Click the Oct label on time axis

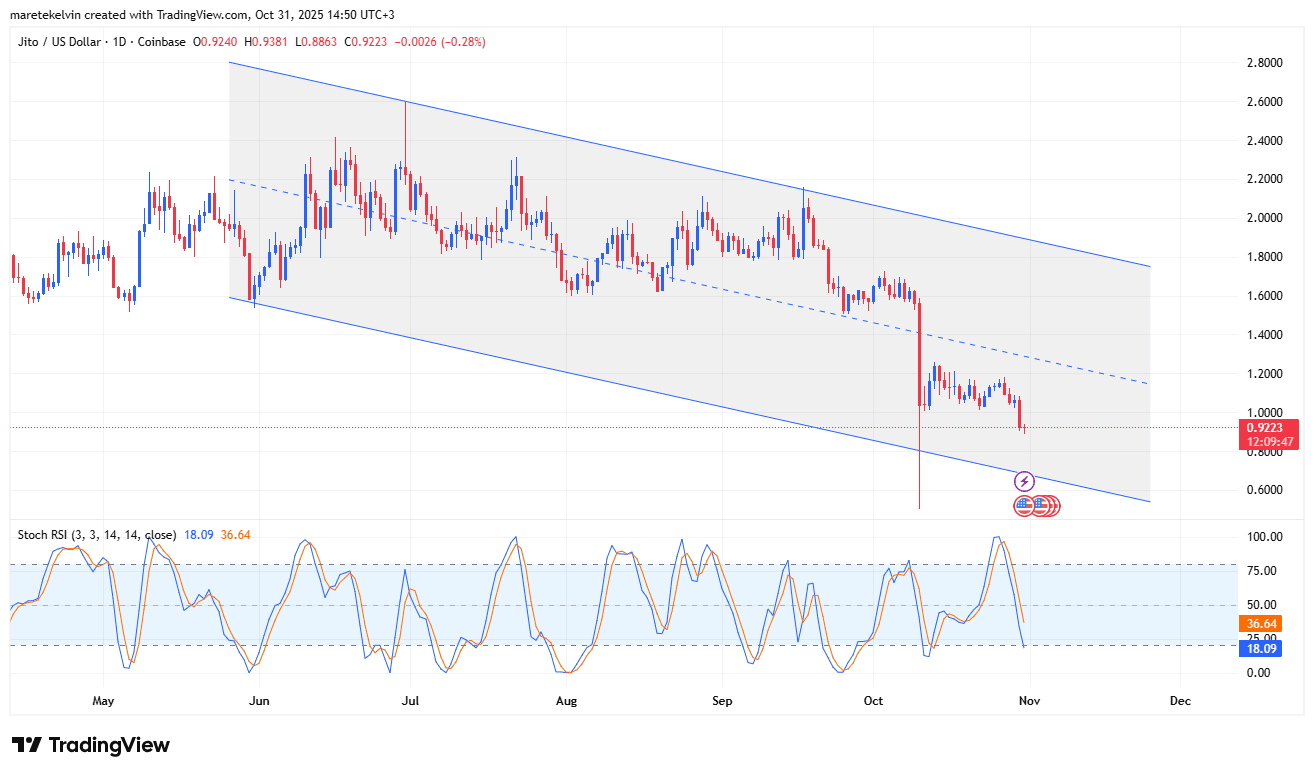click(x=874, y=701)
